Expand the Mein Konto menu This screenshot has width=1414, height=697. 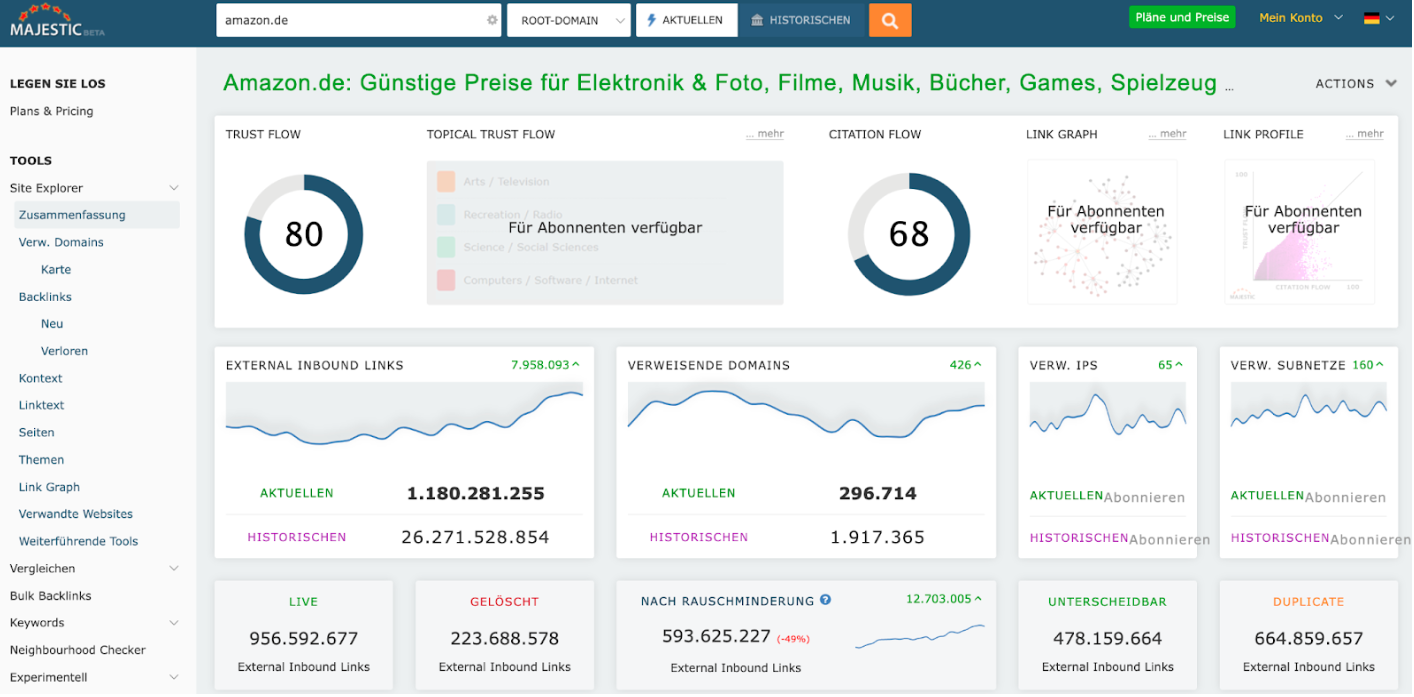pos(1300,18)
